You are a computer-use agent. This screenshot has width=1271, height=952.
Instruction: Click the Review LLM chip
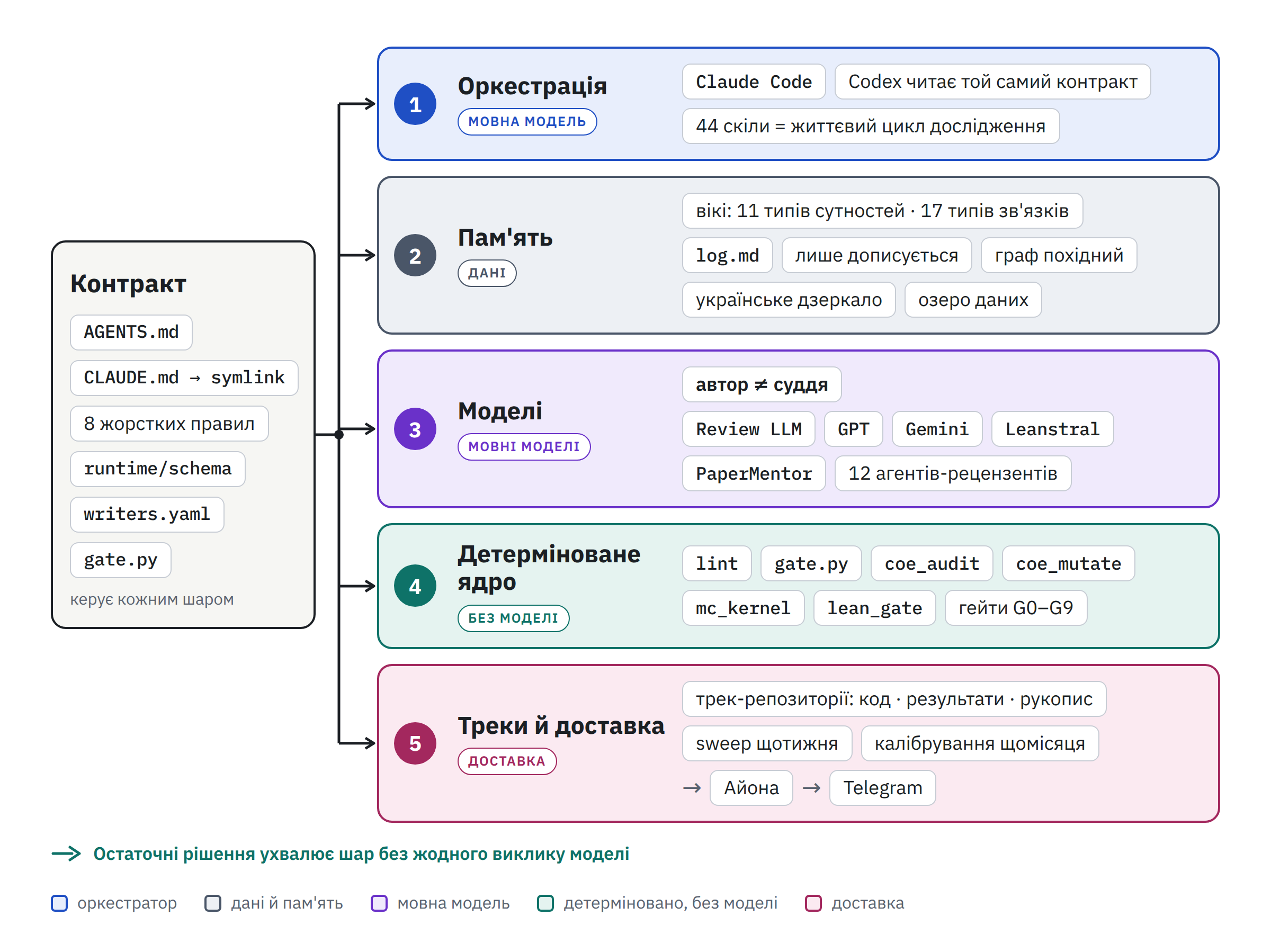click(x=749, y=428)
